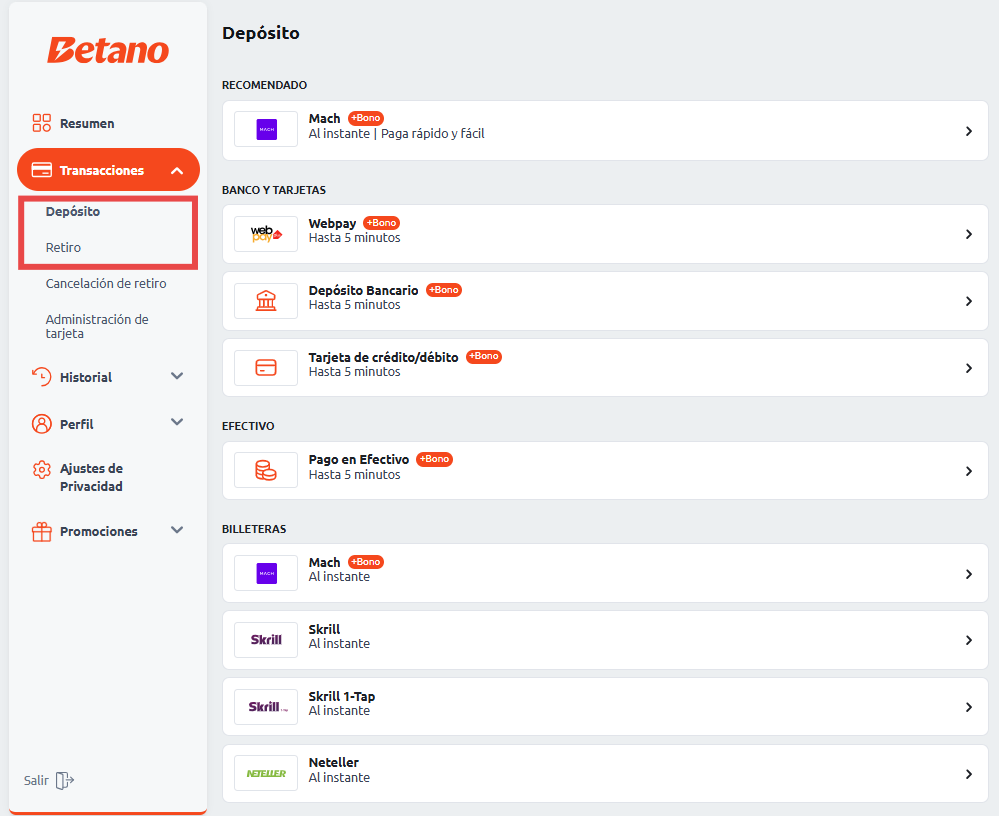The width and height of the screenshot is (999, 816).
Task: Open Administración de tarjeta page
Action: click(97, 326)
